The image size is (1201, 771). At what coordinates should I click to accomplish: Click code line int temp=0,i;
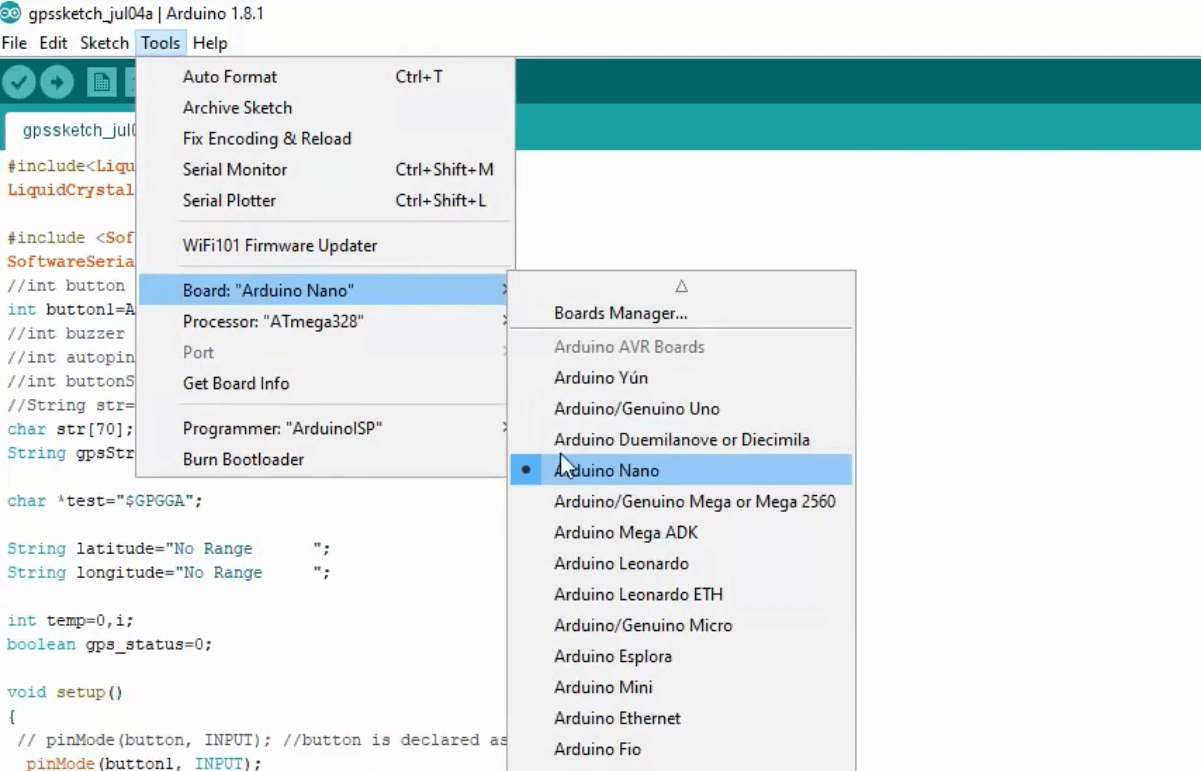pos(70,620)
